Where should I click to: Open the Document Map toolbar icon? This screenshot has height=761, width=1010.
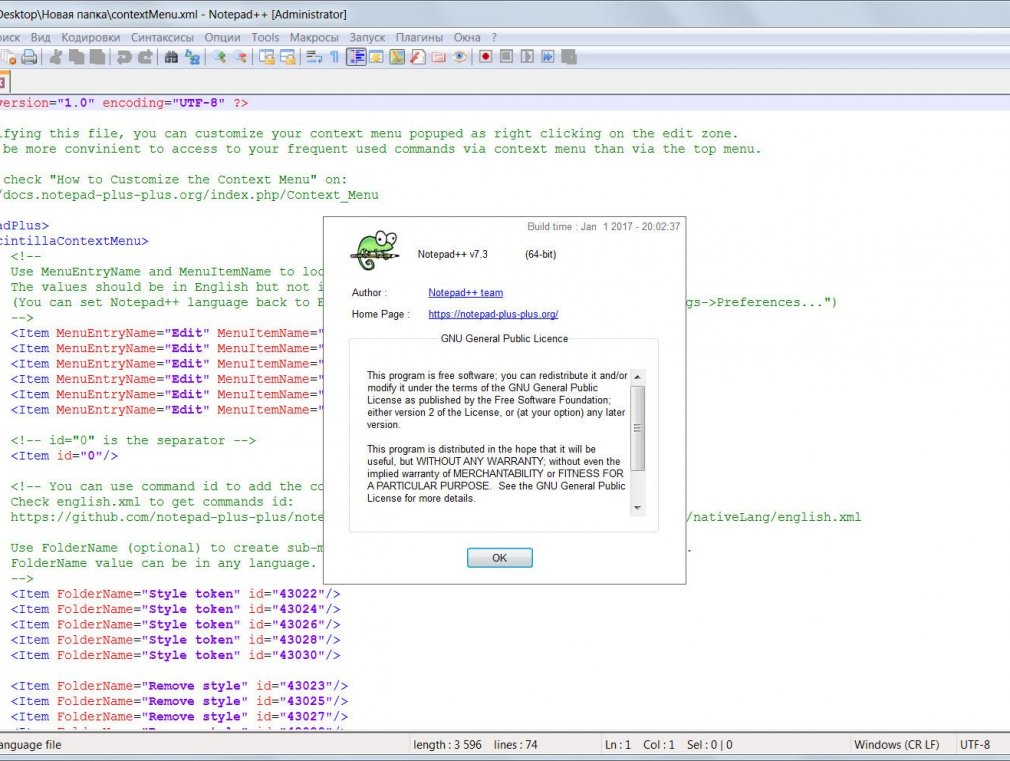click(x=397, y=57)
